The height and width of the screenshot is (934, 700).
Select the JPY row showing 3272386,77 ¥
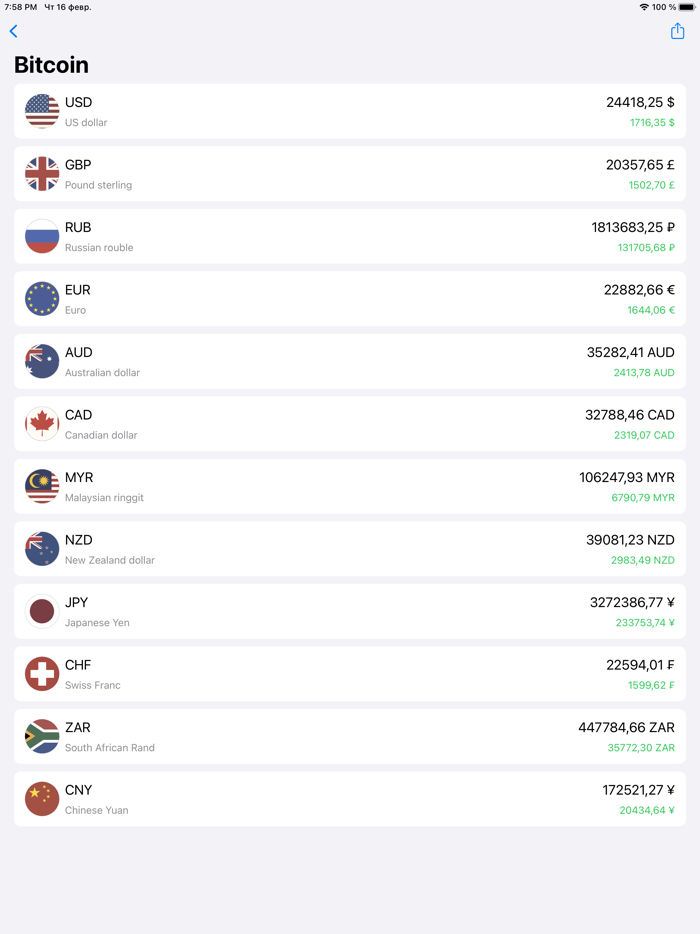[x=350, y=611]
